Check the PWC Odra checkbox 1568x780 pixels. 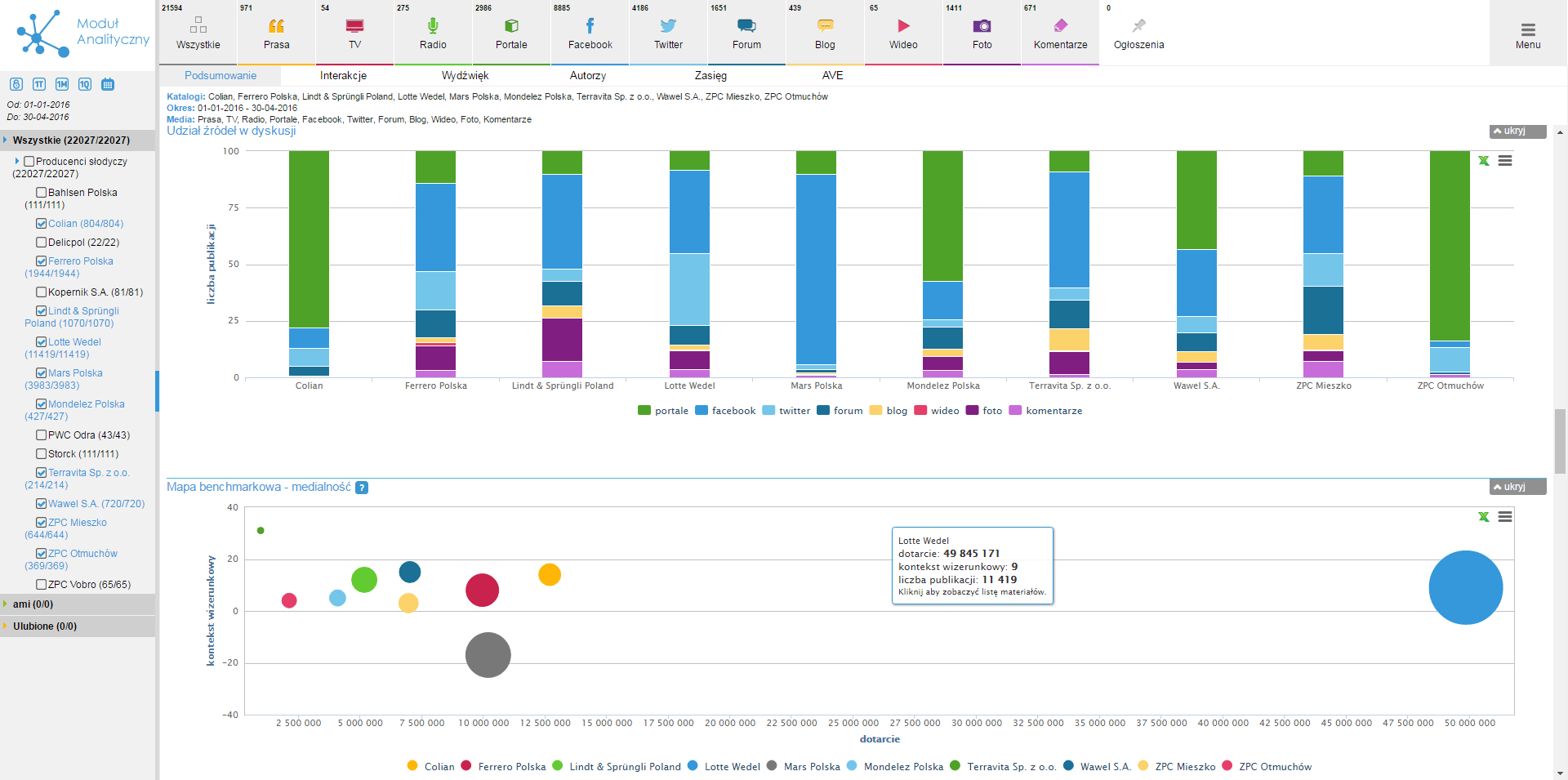(x=41, y=435)
